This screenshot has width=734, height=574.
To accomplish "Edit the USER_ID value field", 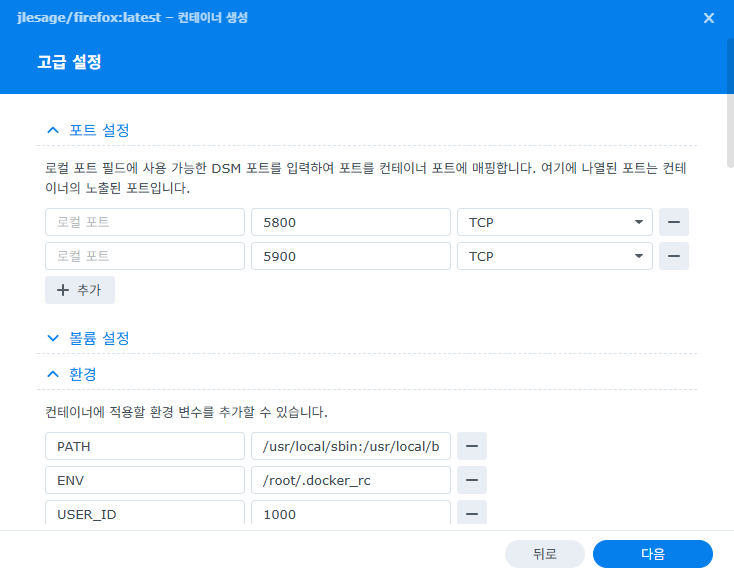I will 350,514.
